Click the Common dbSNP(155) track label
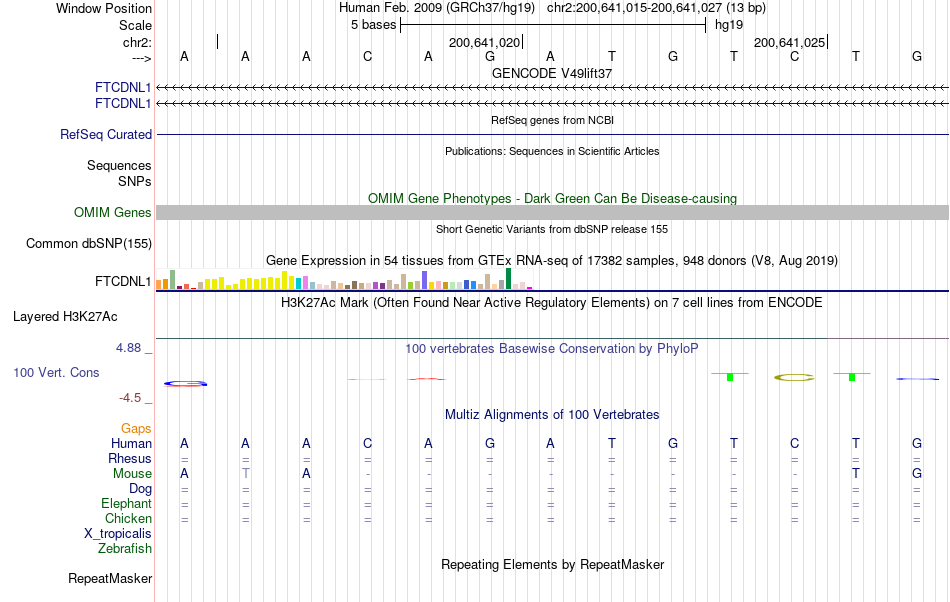This screenshot has width=950, height=602. (x=88, y=243)
